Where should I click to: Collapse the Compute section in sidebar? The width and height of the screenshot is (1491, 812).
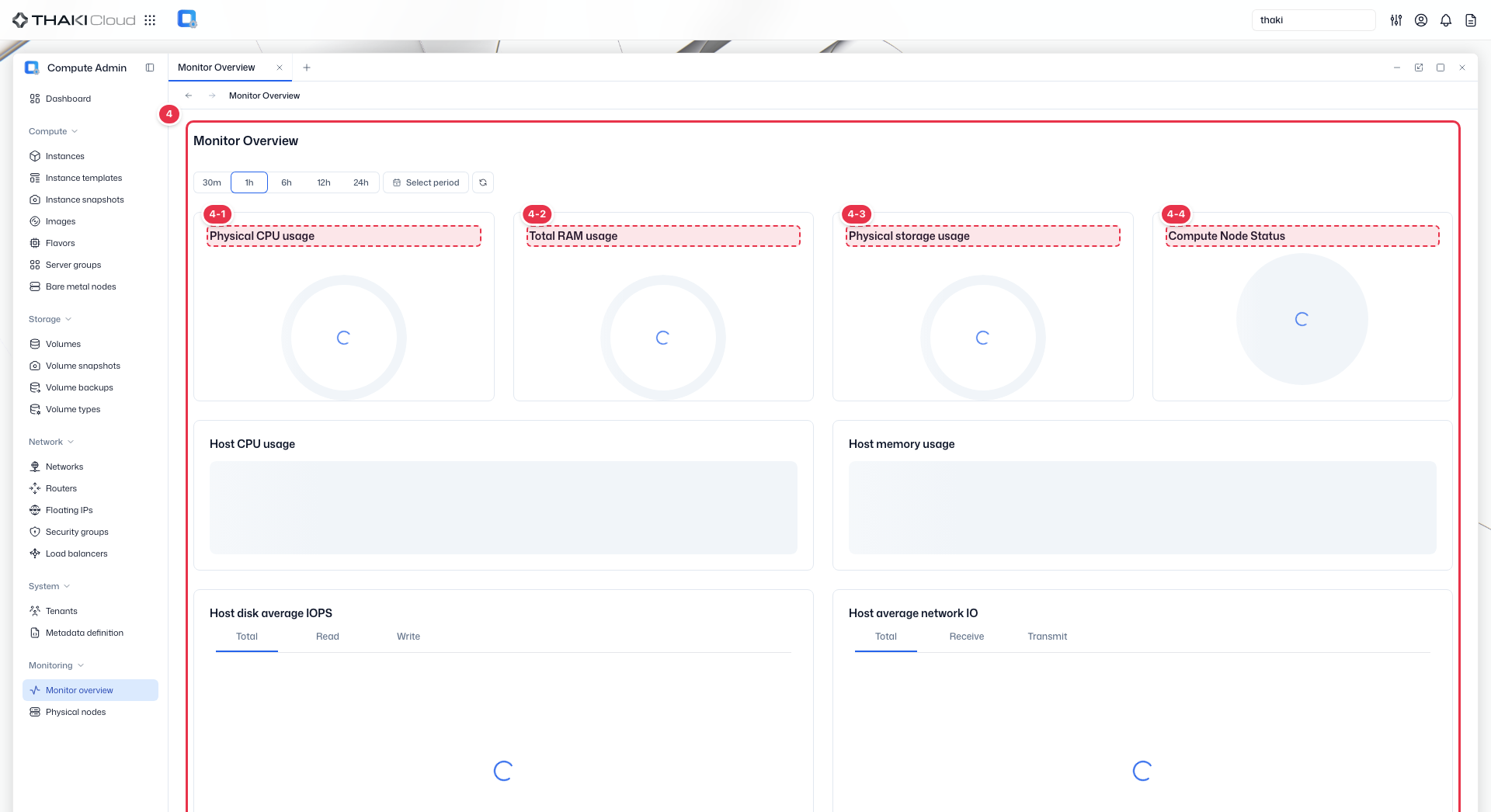pyautogui.click(x=53, y=131)
